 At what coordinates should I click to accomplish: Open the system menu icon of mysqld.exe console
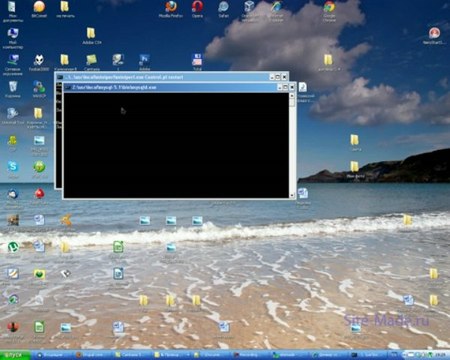[x=67, y=87]
